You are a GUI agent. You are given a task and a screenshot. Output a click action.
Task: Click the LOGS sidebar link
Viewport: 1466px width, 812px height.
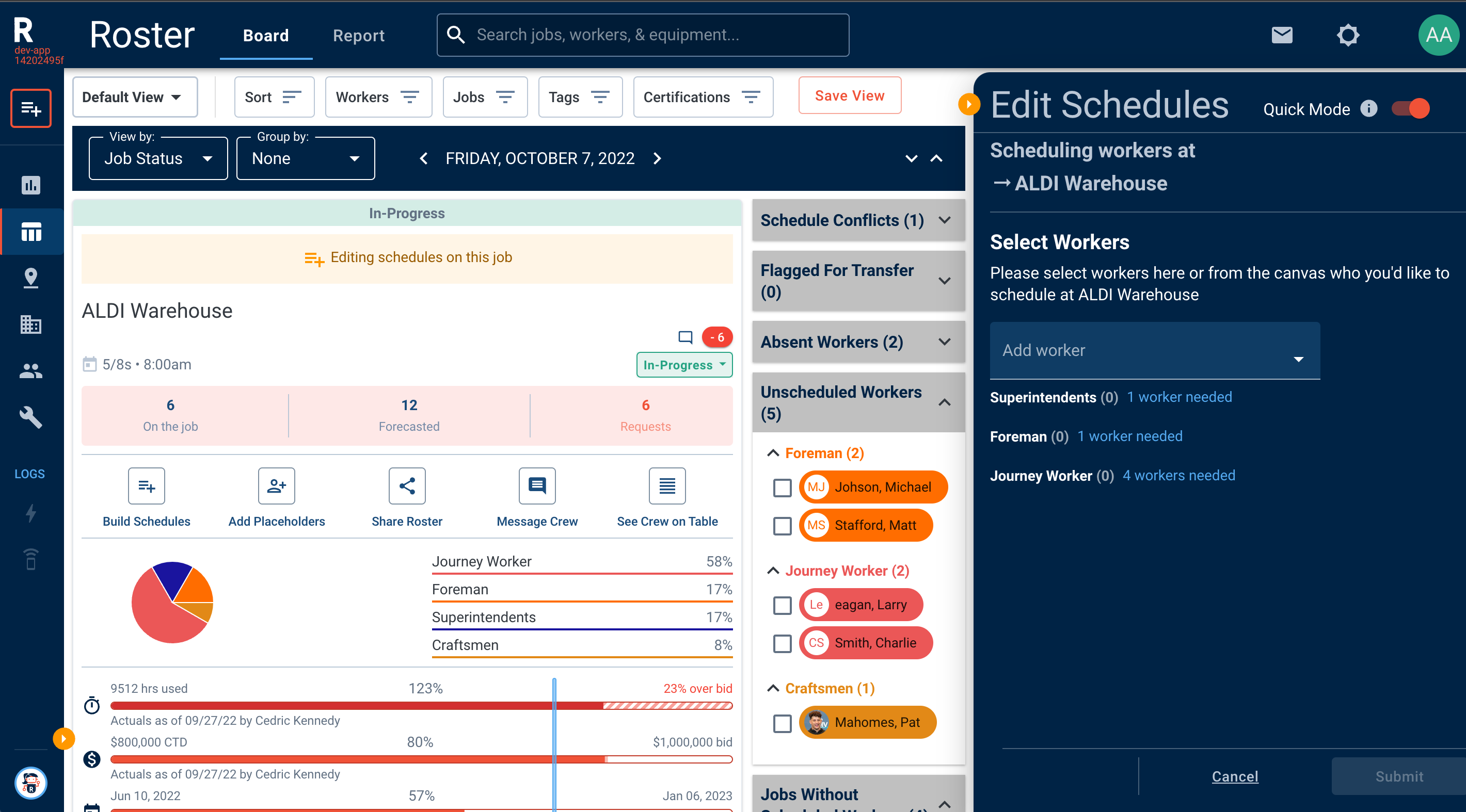(29, 474)
